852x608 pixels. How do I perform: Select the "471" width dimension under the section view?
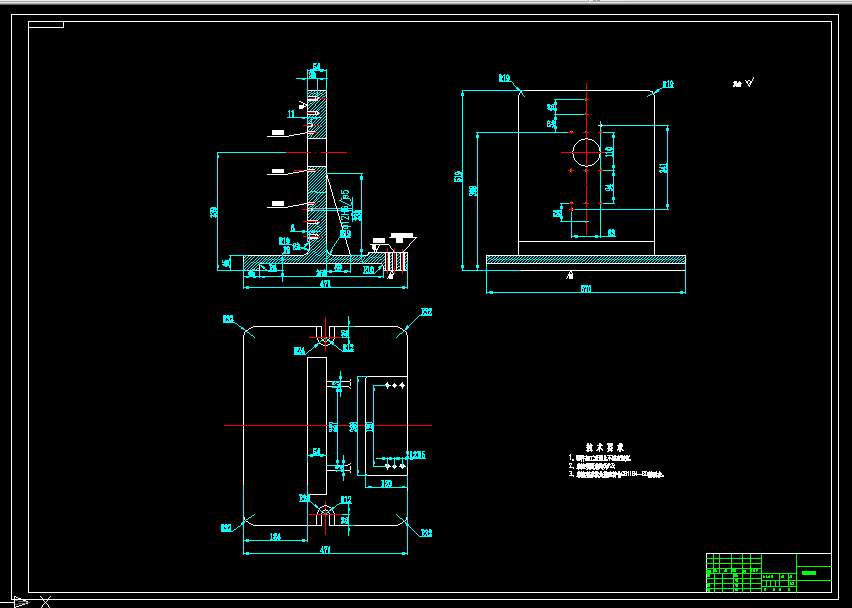click(325, 284)
